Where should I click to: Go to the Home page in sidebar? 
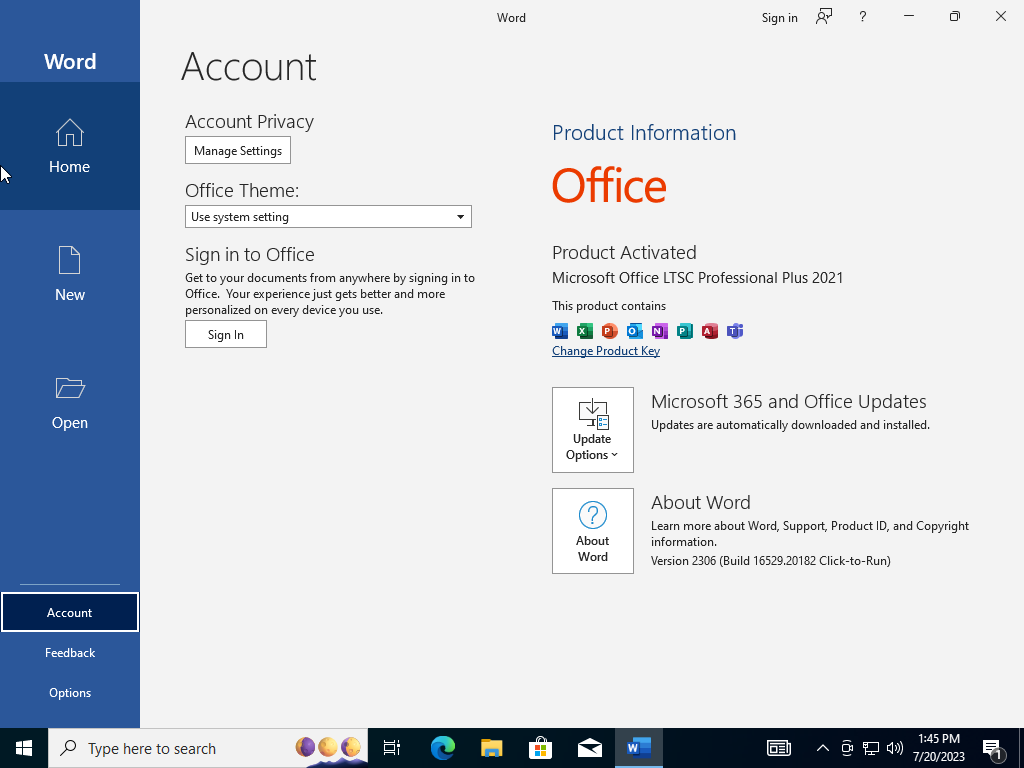click(69, 146)
